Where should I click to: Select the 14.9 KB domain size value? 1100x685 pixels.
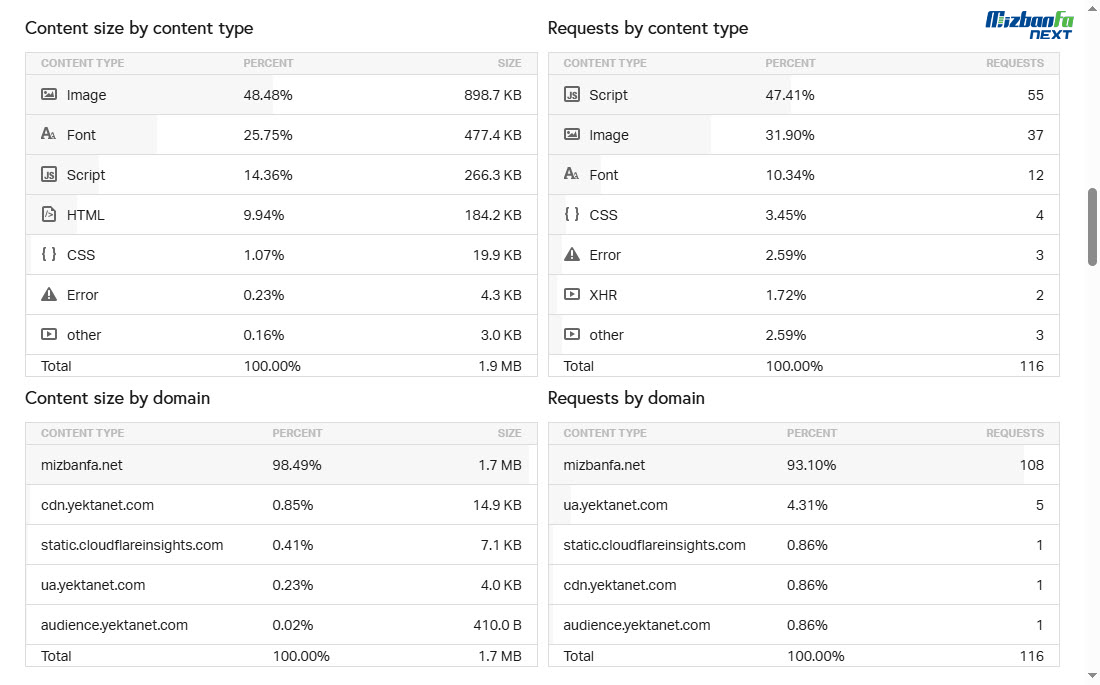point(497,505)
